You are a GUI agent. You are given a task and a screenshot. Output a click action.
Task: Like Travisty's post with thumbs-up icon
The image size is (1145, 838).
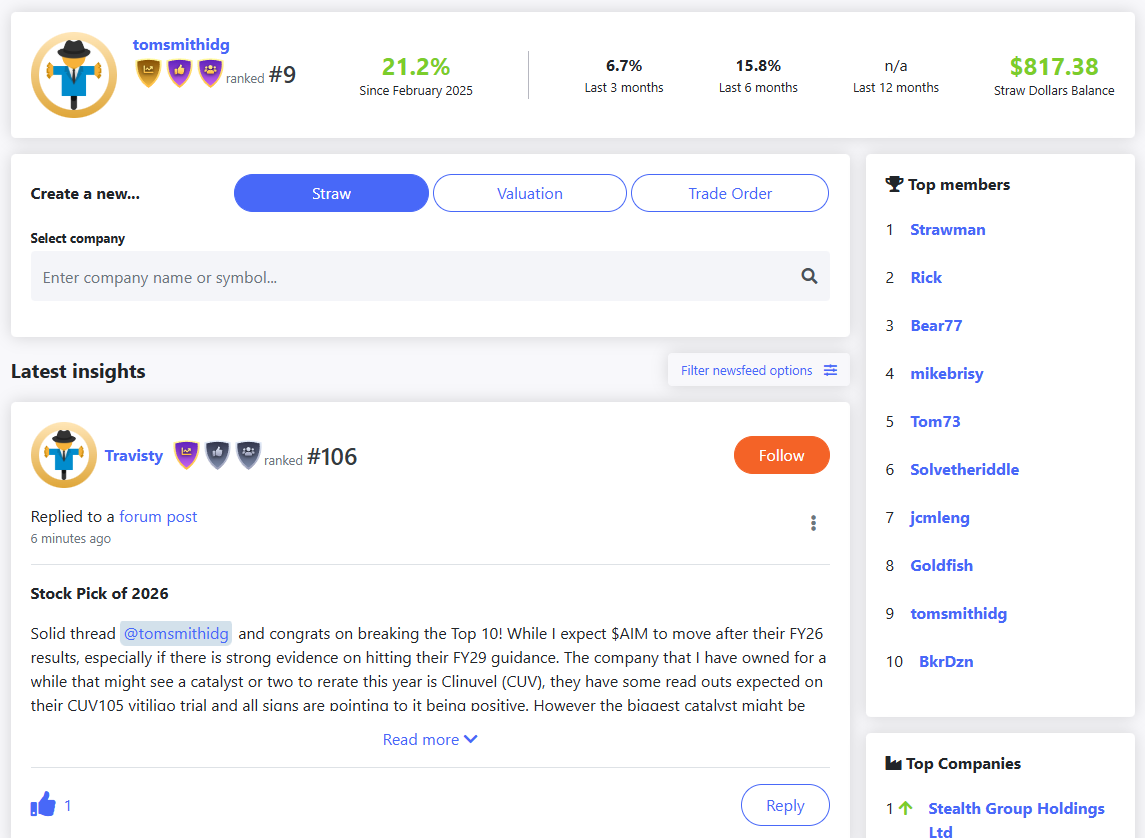pos(43,804)
